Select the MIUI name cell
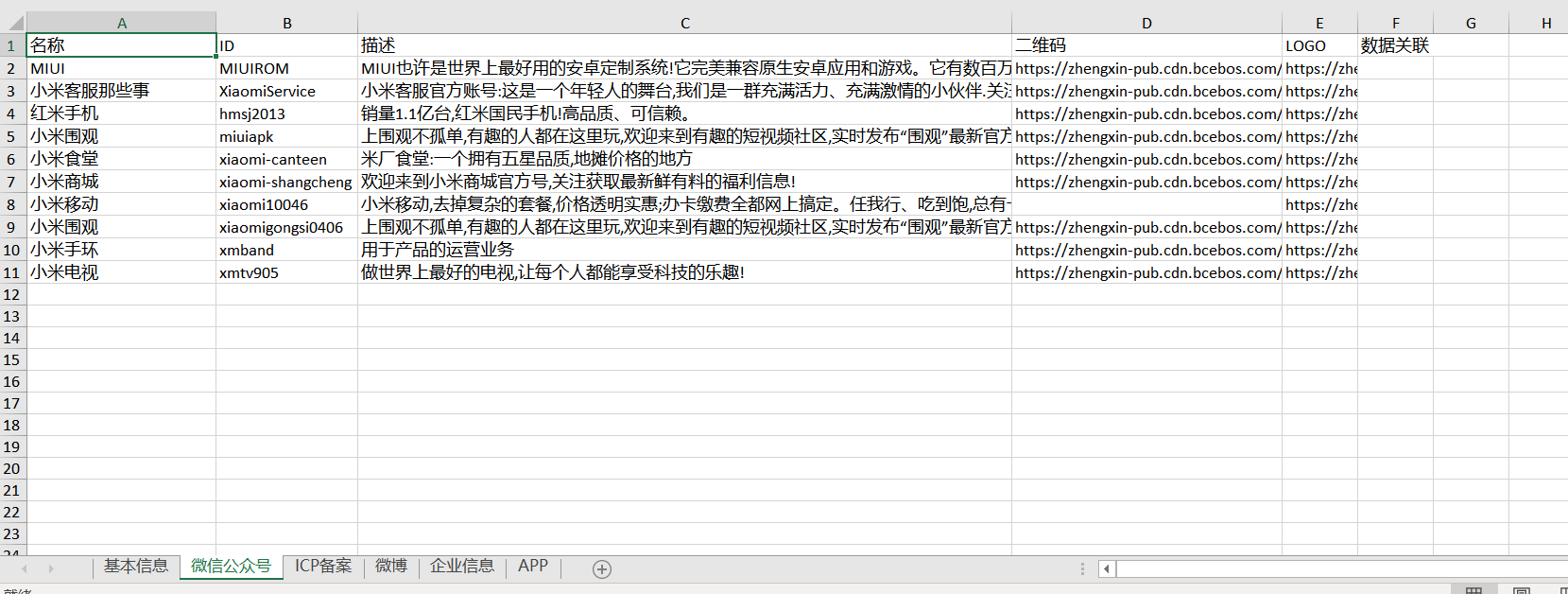The height and width of the screenshot is (594, 1568). point(122,68)
